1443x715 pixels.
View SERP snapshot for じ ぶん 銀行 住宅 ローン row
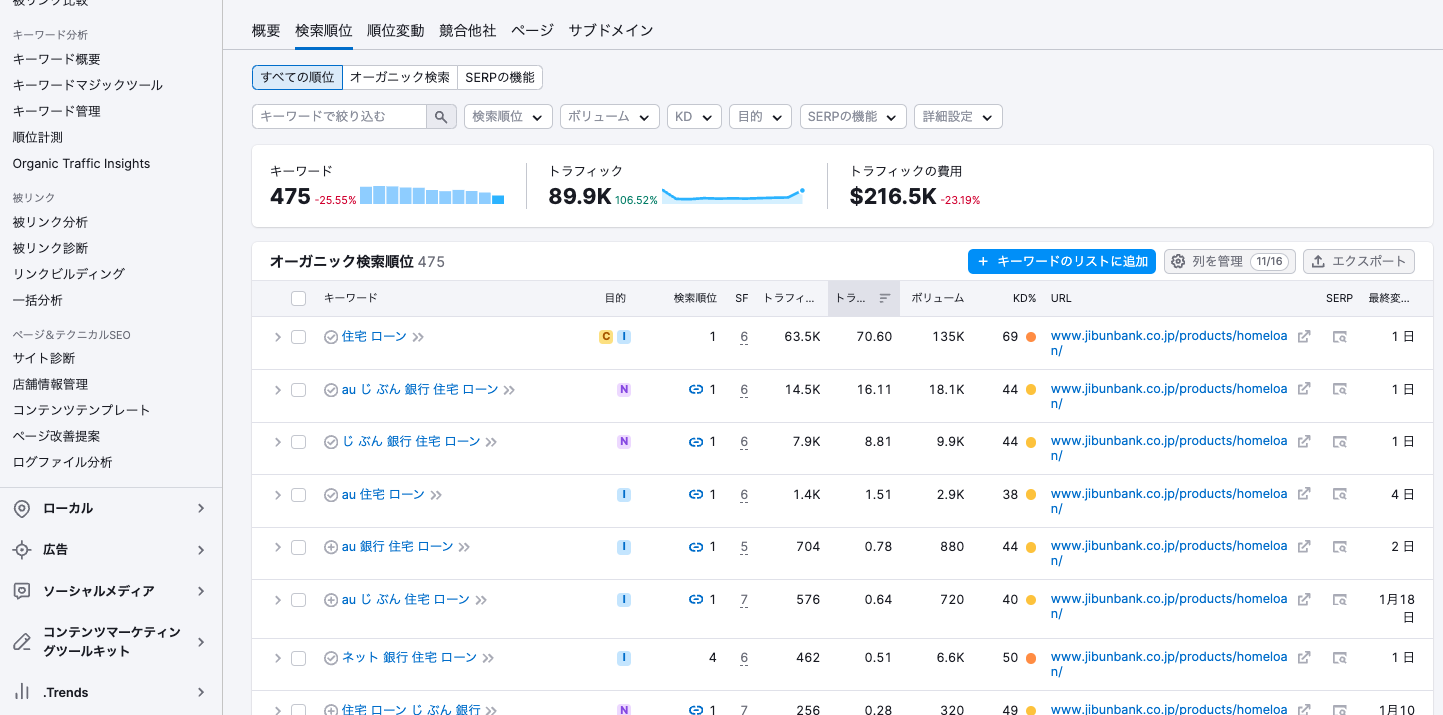tap(1339, 442)
